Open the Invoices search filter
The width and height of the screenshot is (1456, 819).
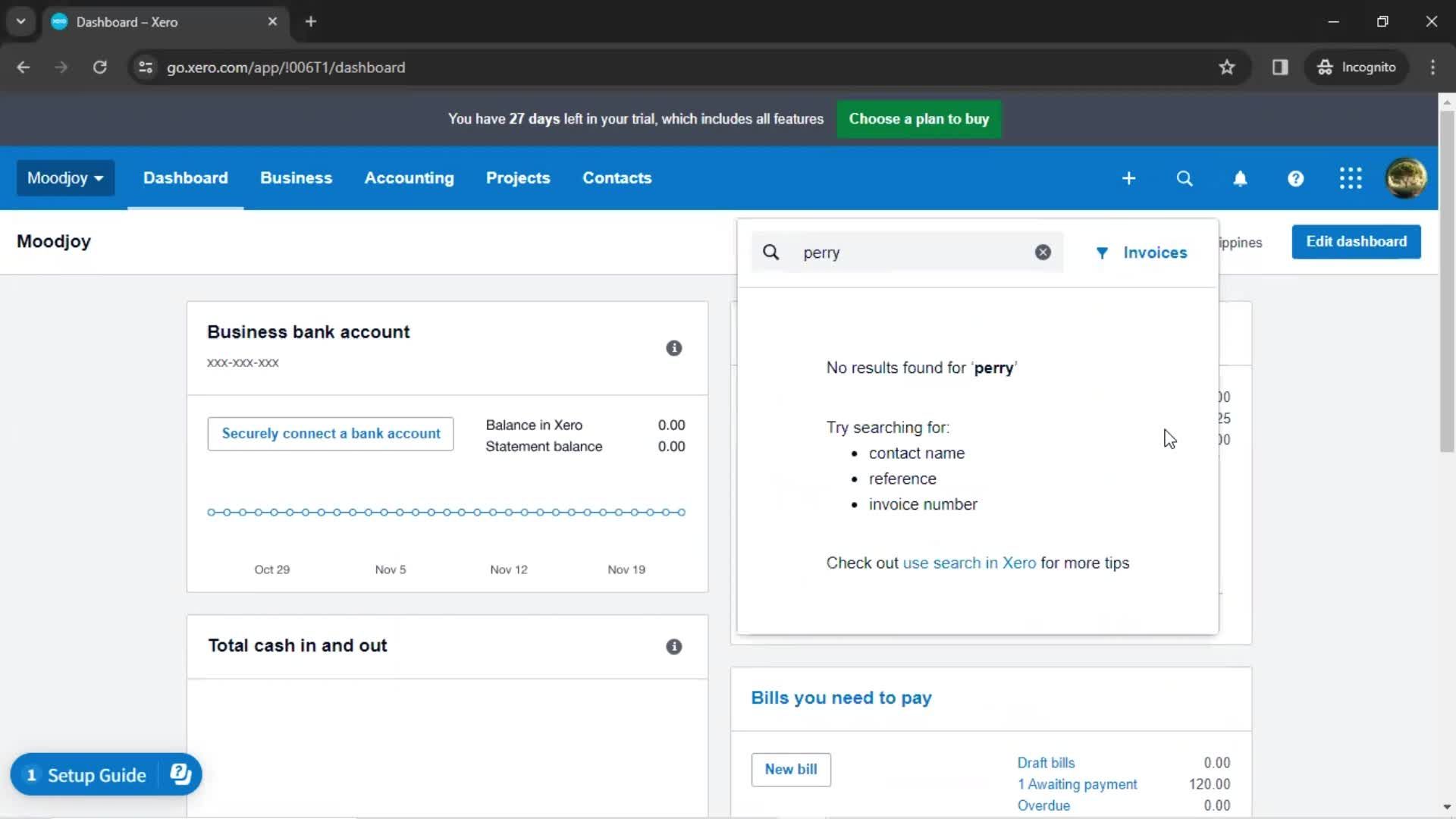click(1142, 253)
